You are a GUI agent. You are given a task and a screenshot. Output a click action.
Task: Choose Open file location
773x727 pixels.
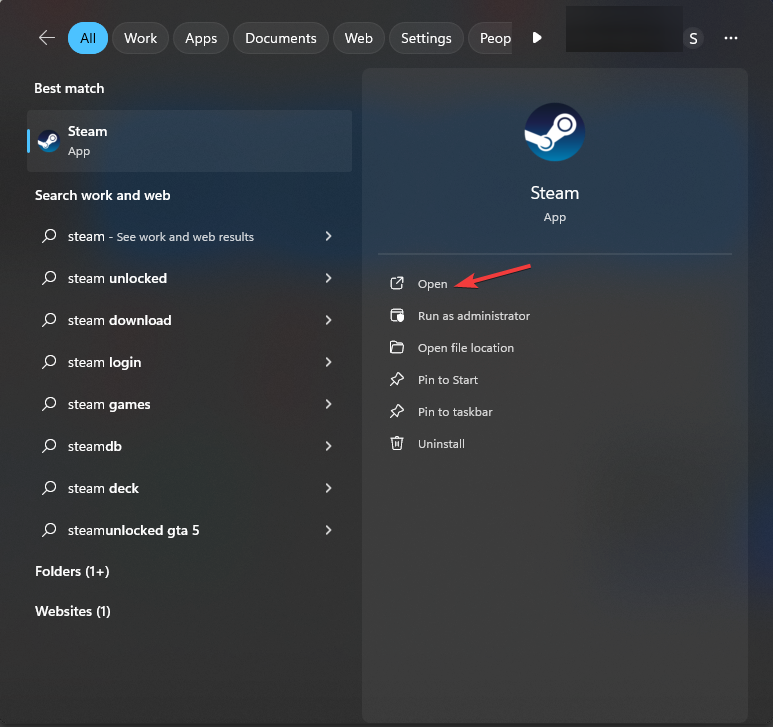point(466,348)
